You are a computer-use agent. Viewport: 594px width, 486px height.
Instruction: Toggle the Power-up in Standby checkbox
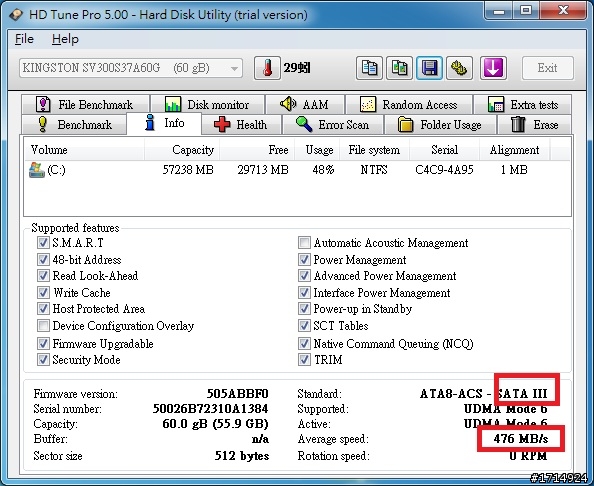coord(304,308)
